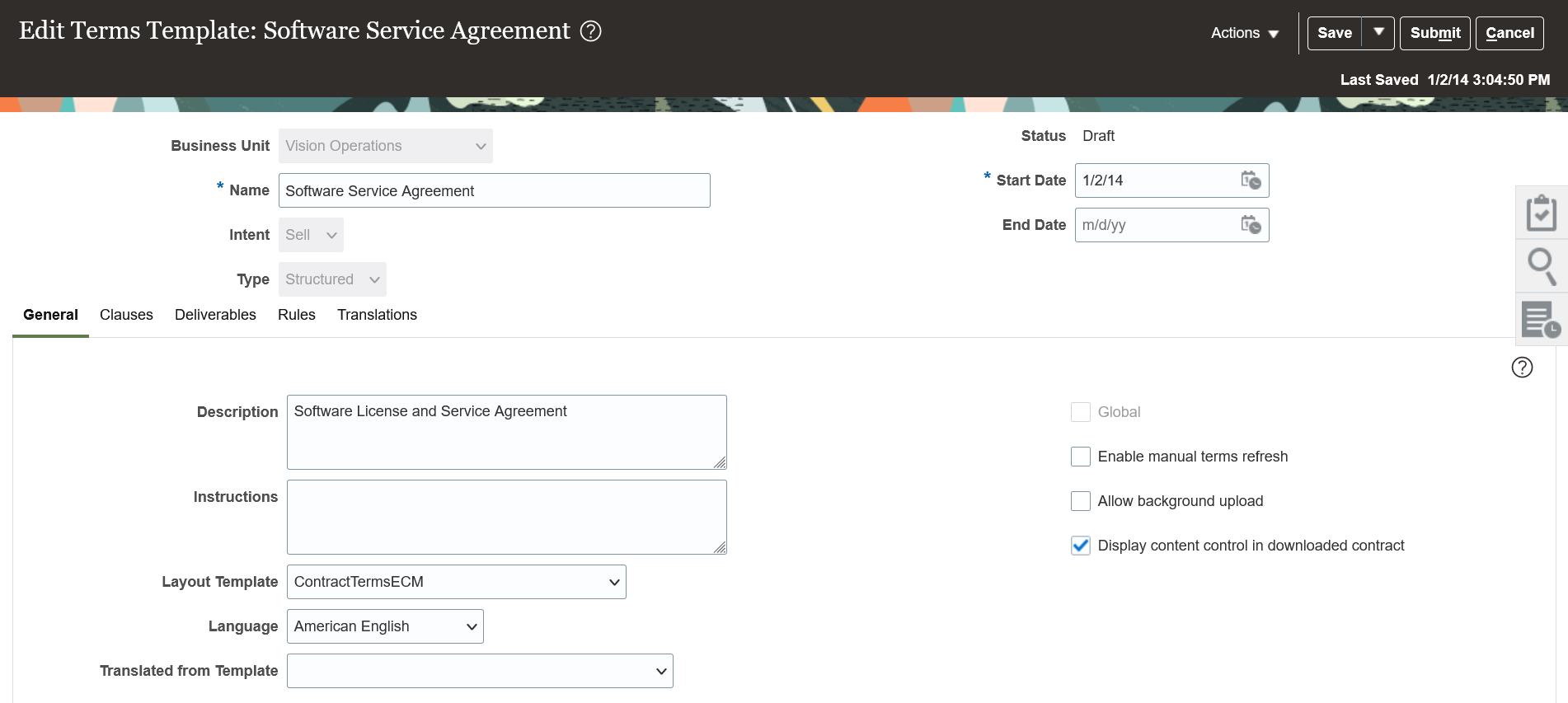Open the Save options arrow menu

(x=1378, y=33)
